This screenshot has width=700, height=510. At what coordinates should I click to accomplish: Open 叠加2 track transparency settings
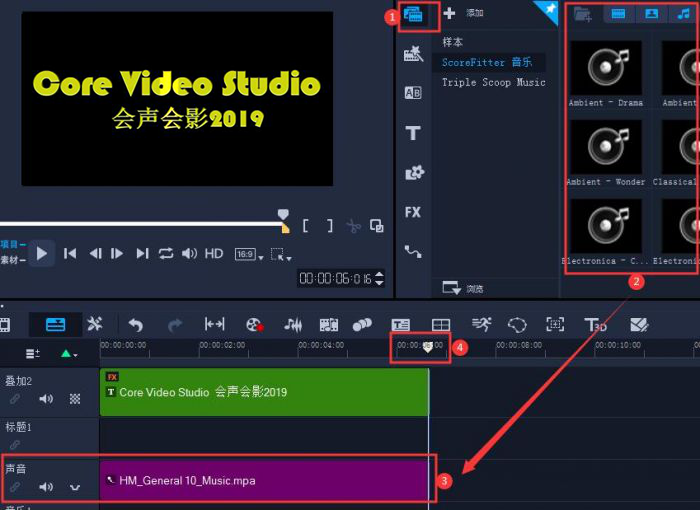coord(75,398)
